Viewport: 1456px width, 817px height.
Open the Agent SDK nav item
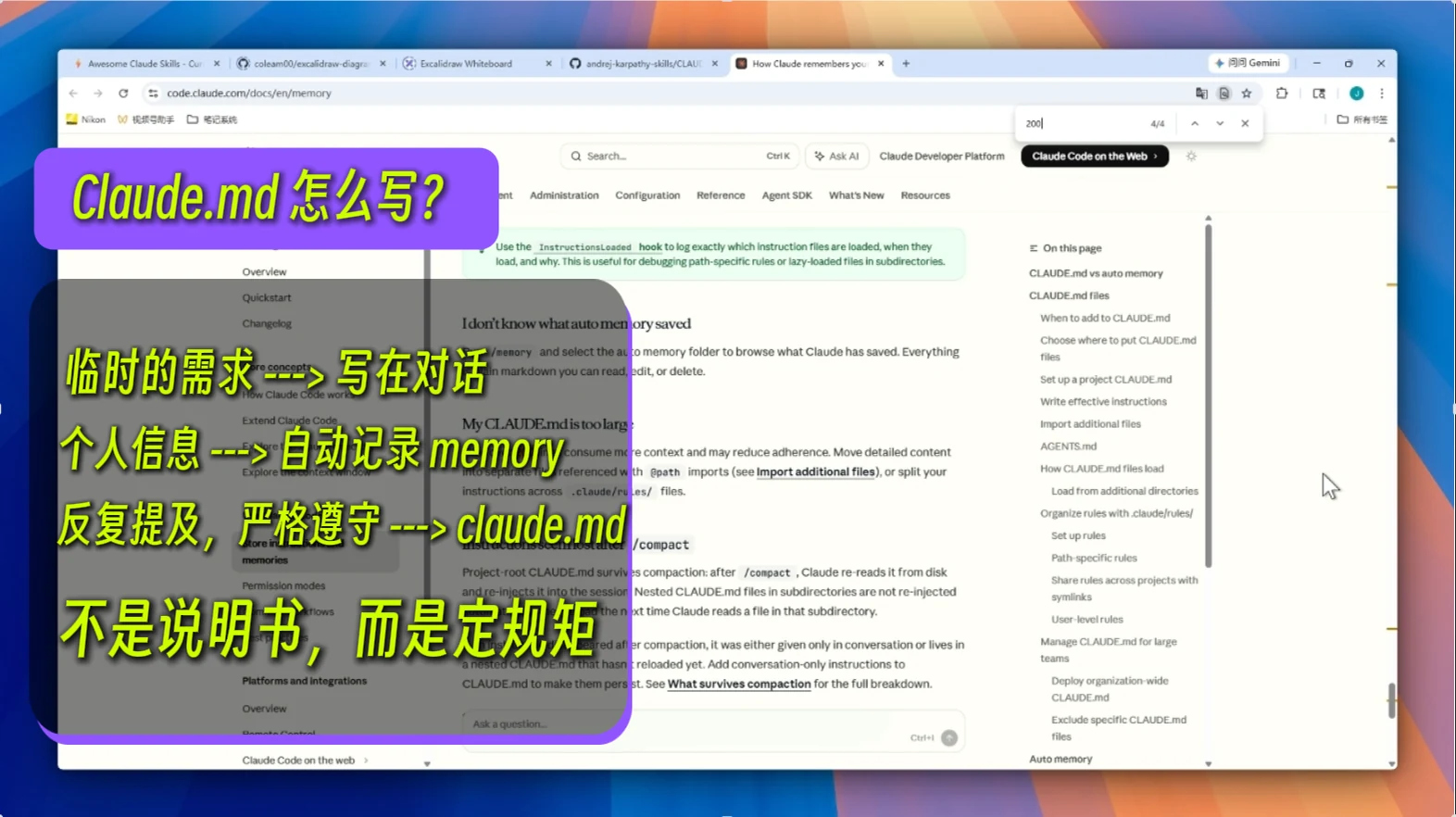[x=786, y=195]
